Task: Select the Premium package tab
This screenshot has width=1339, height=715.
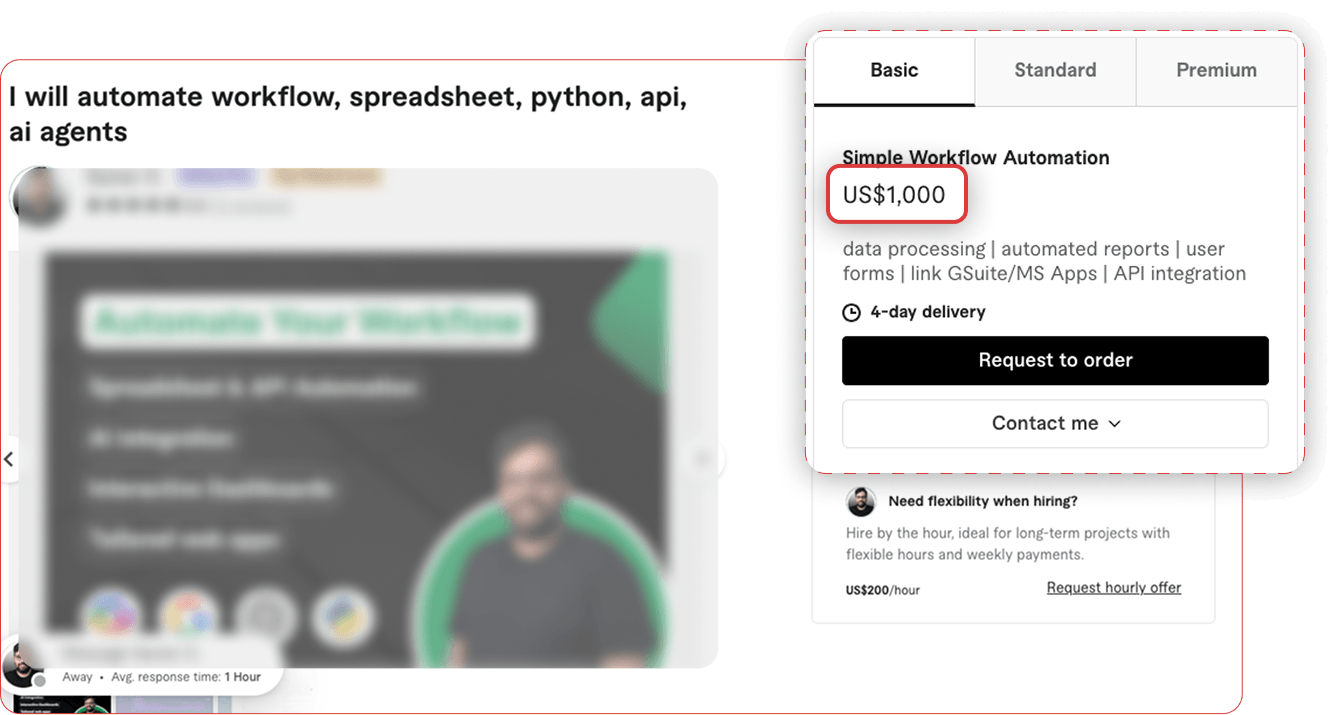Action: point(1216,71)
